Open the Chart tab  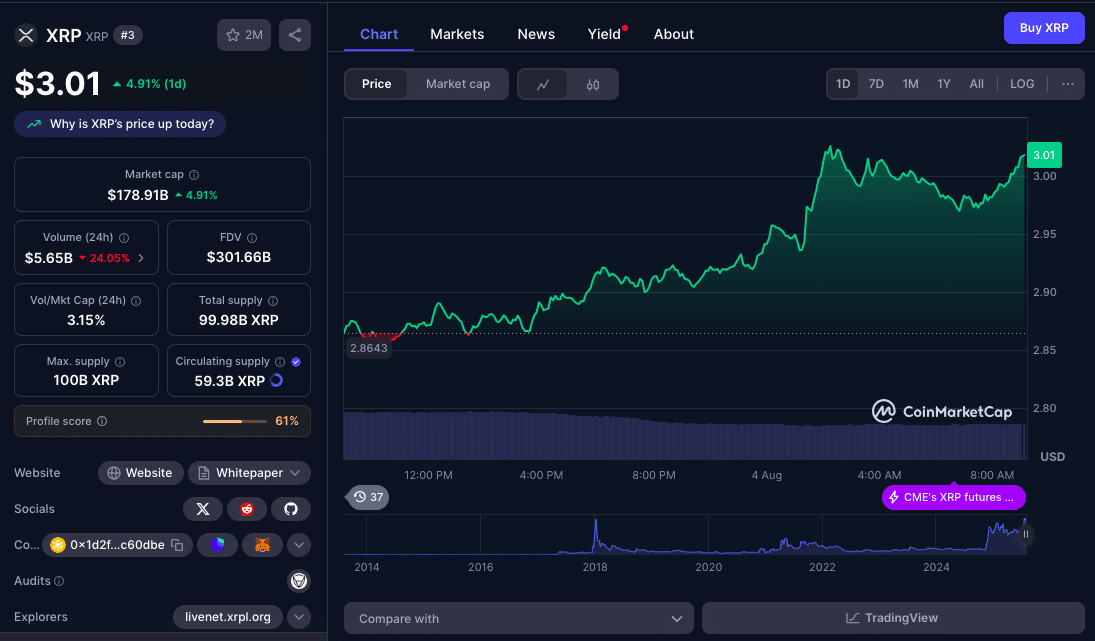379,34
